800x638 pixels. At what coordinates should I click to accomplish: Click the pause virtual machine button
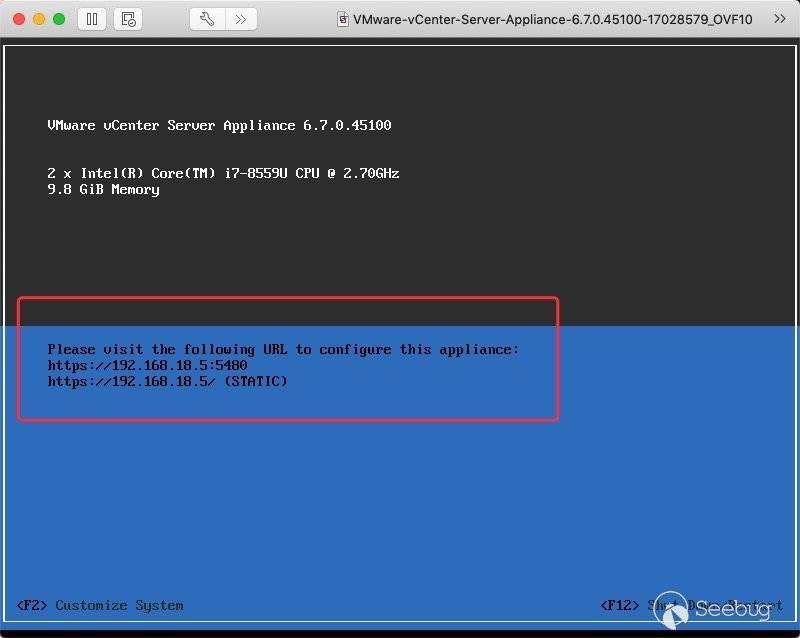[92, 19]
